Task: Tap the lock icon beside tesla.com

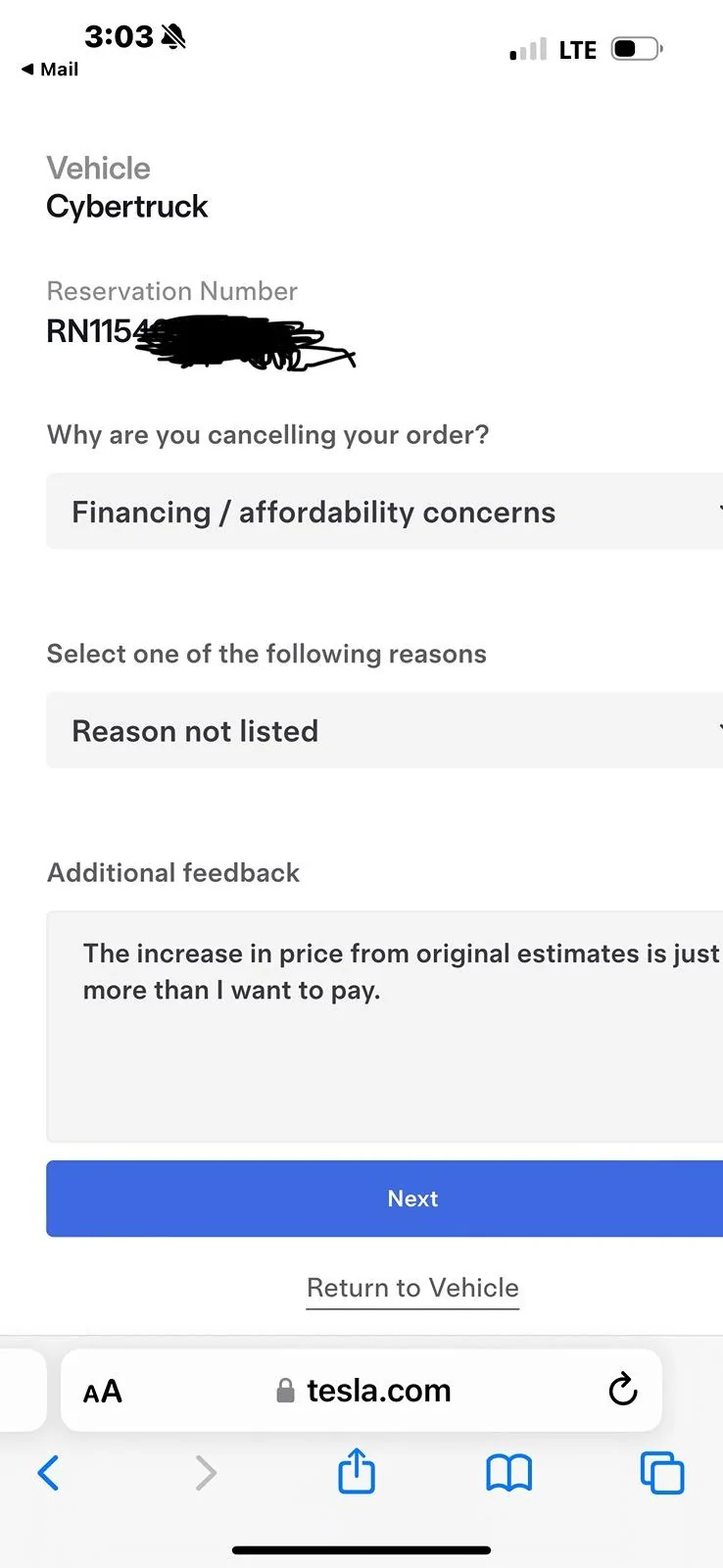Action: coord(285,1391)
